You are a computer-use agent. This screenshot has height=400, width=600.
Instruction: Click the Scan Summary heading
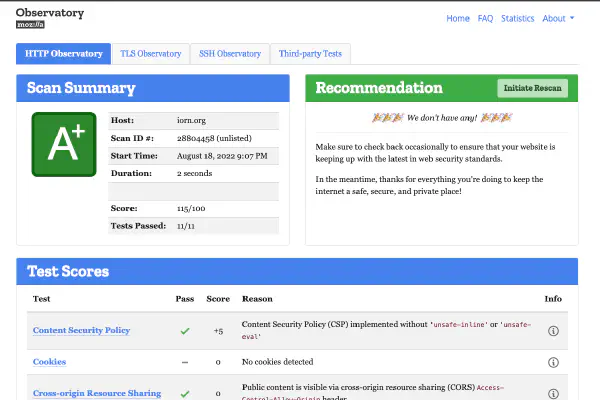(x=81, y=88)
